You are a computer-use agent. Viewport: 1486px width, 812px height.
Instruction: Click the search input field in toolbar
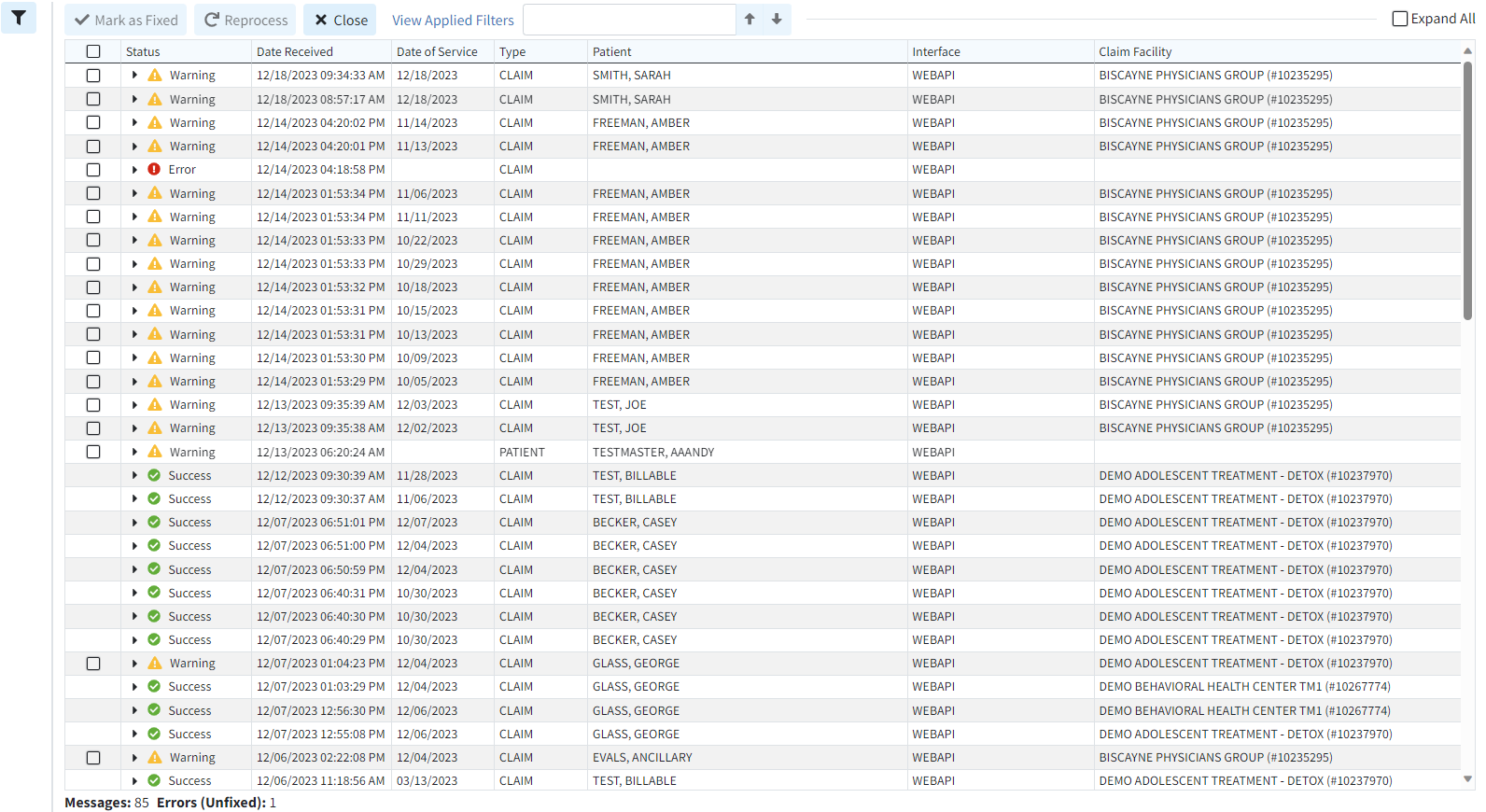629,20
